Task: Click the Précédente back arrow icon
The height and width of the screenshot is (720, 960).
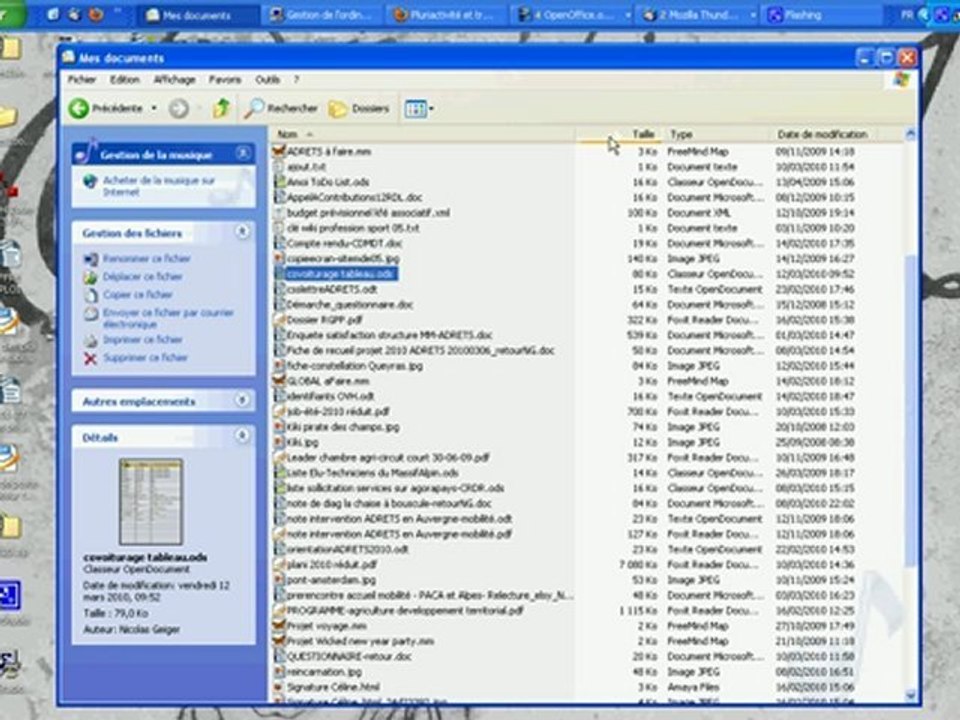Action: coord(79,108)
